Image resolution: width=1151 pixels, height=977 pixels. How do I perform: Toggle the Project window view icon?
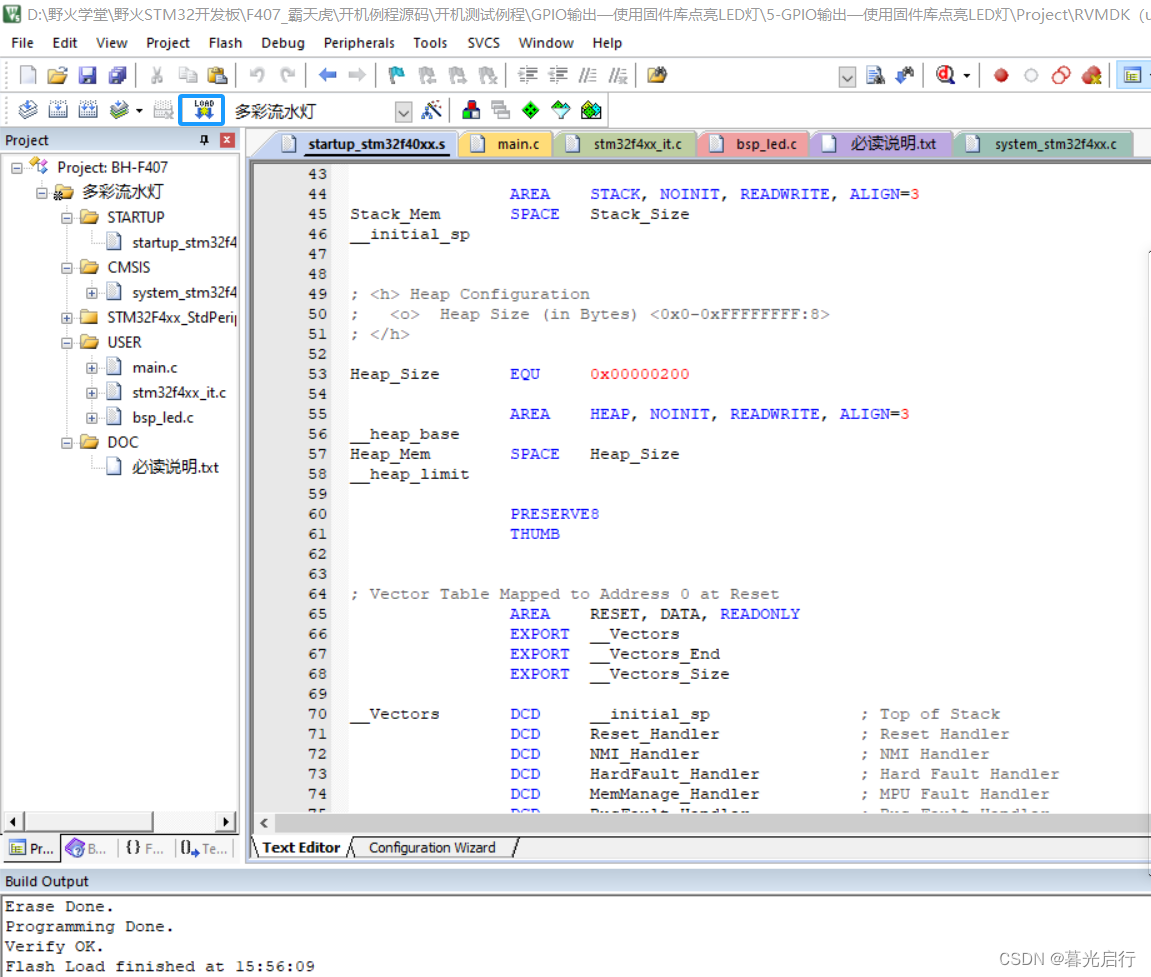pos(1132,75)
